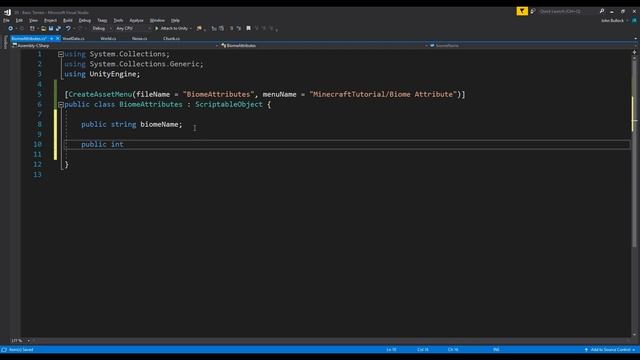Click the Save All toolbar icon
This screenshot has width=640, height=360.
[x=58, y=29]
